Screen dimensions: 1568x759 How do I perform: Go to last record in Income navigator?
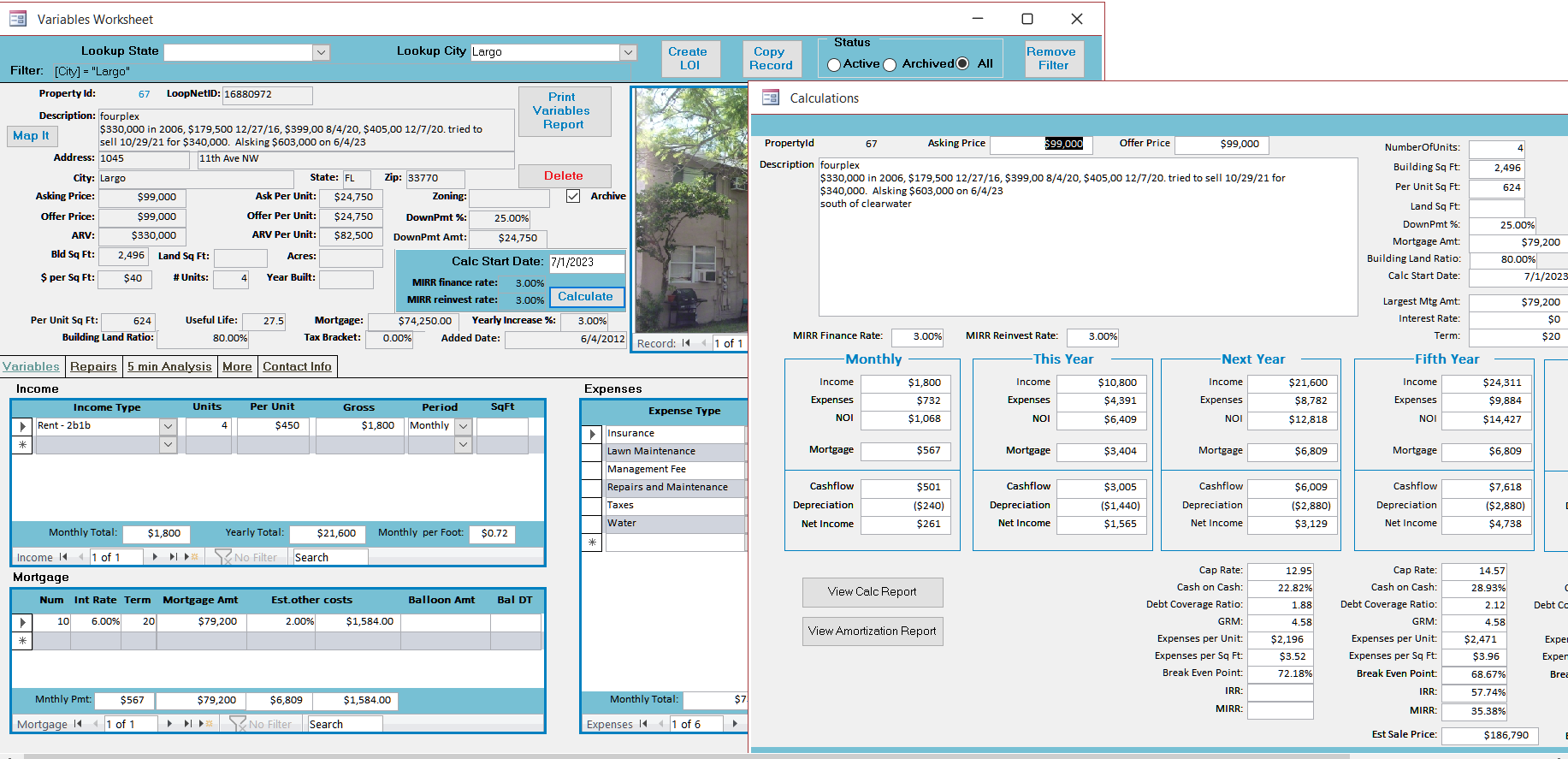(174, 557)
